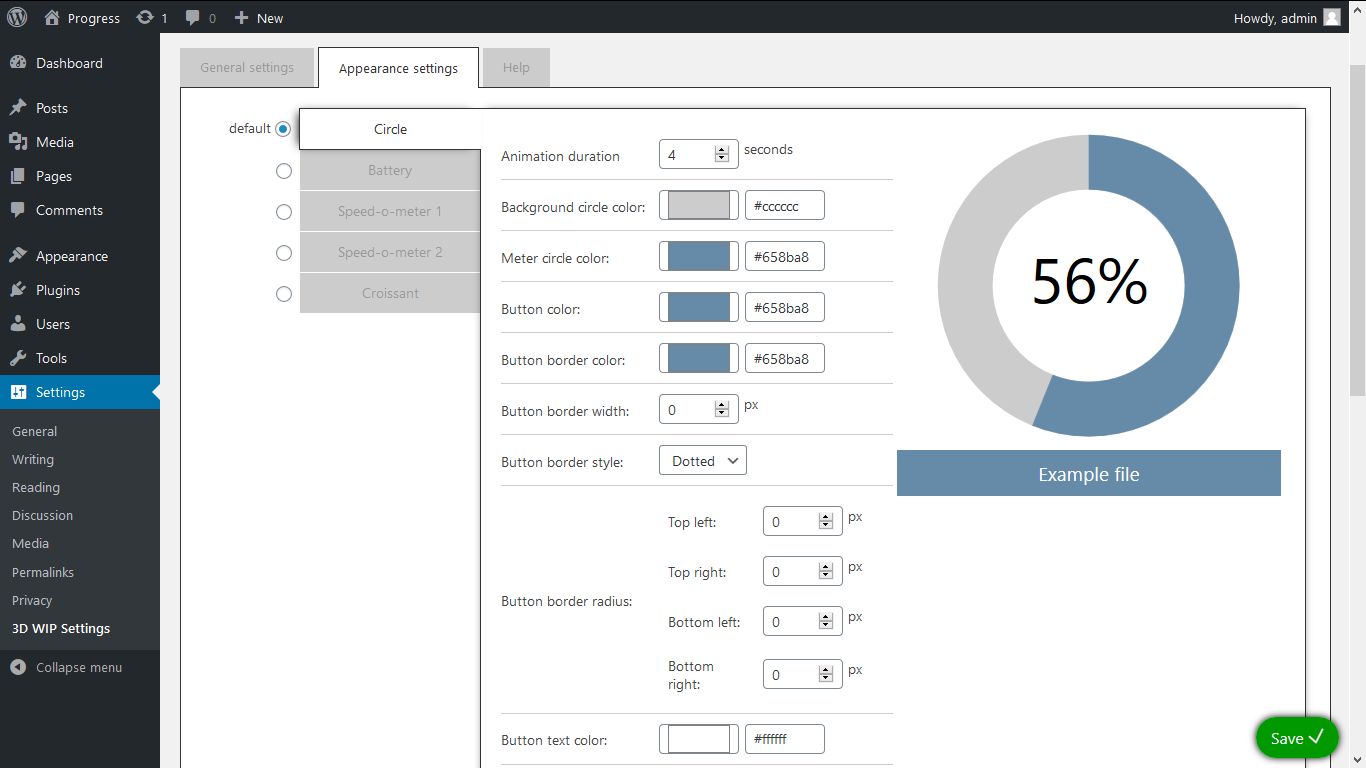The image size is (1366, 768).
Task: Select the Battery radio button
Action: (284, 171)
